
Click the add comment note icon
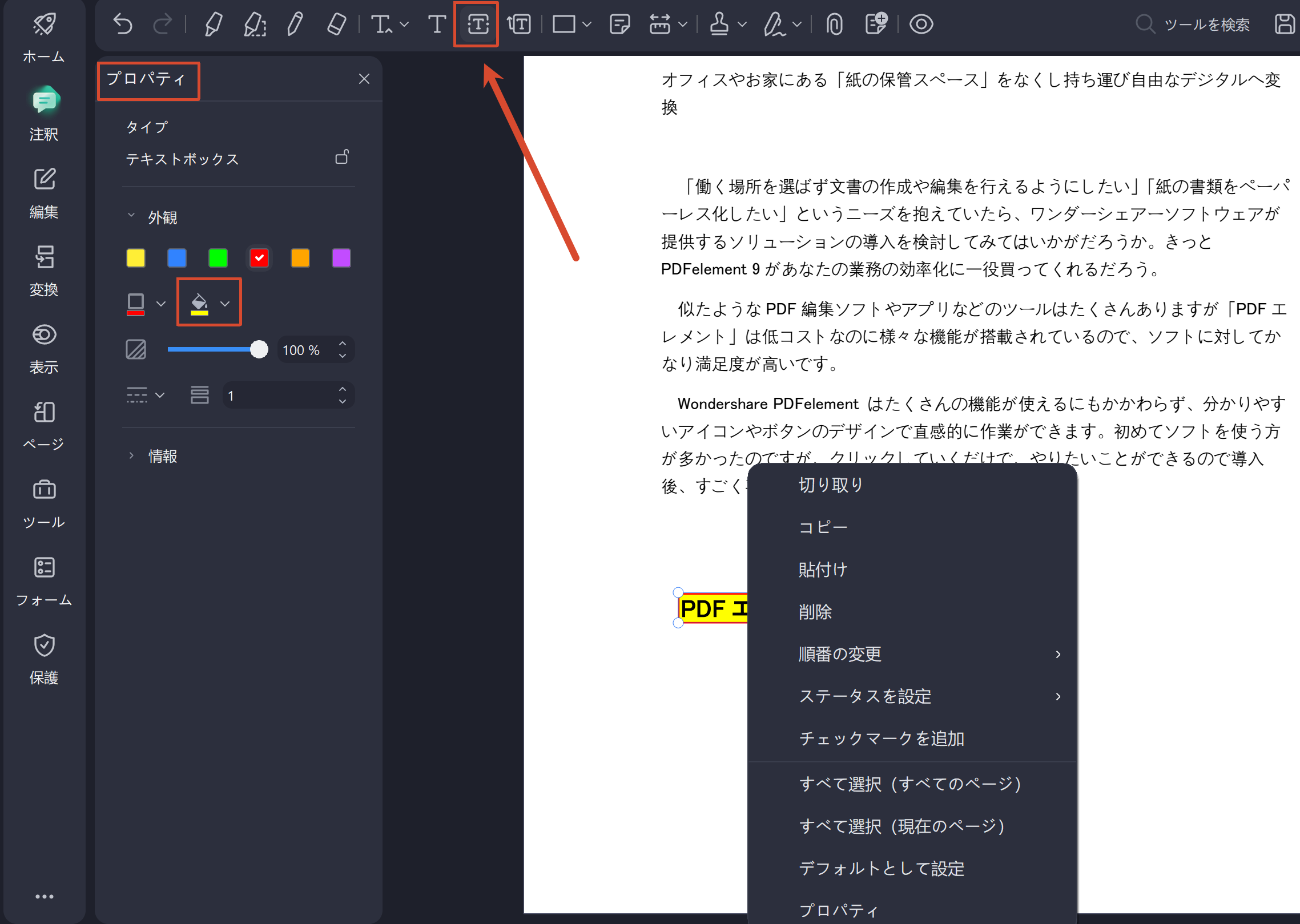pyautogui.click(x=876, y=24)
